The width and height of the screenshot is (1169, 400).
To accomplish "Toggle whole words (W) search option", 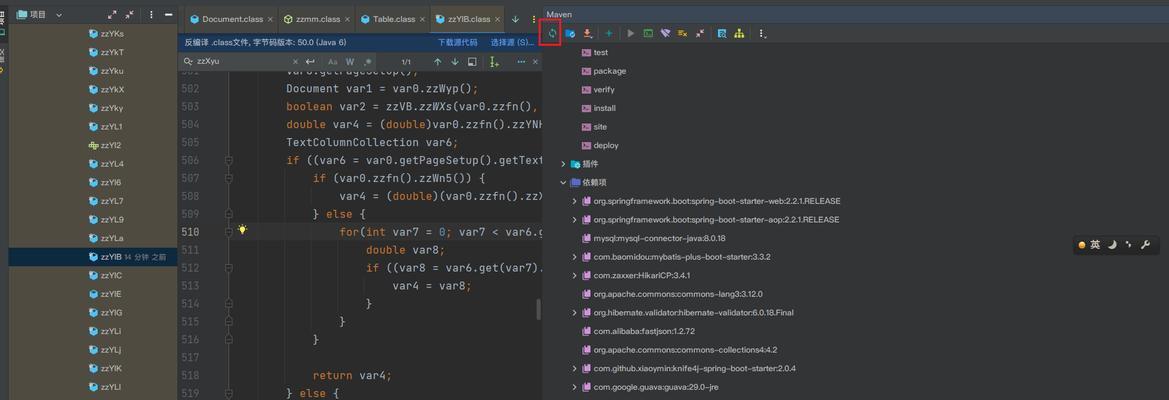I will [x=350, y=62].
